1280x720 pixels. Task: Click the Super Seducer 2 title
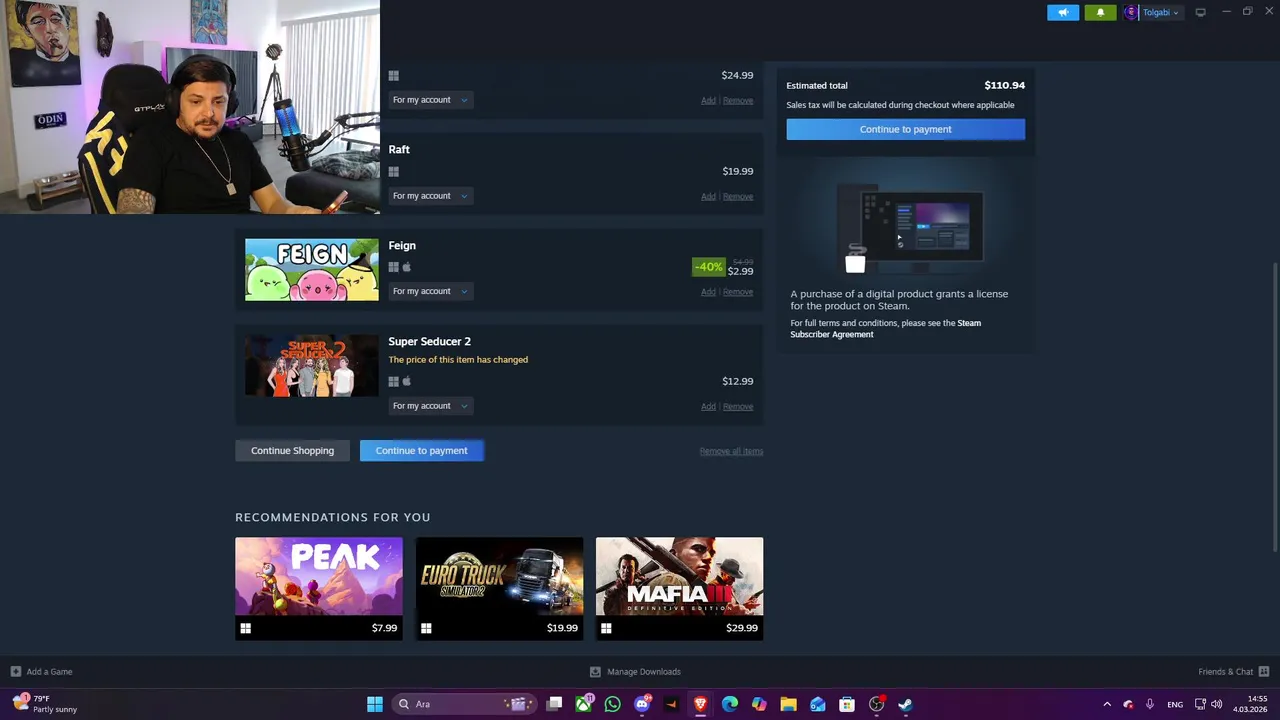(429, 341)
